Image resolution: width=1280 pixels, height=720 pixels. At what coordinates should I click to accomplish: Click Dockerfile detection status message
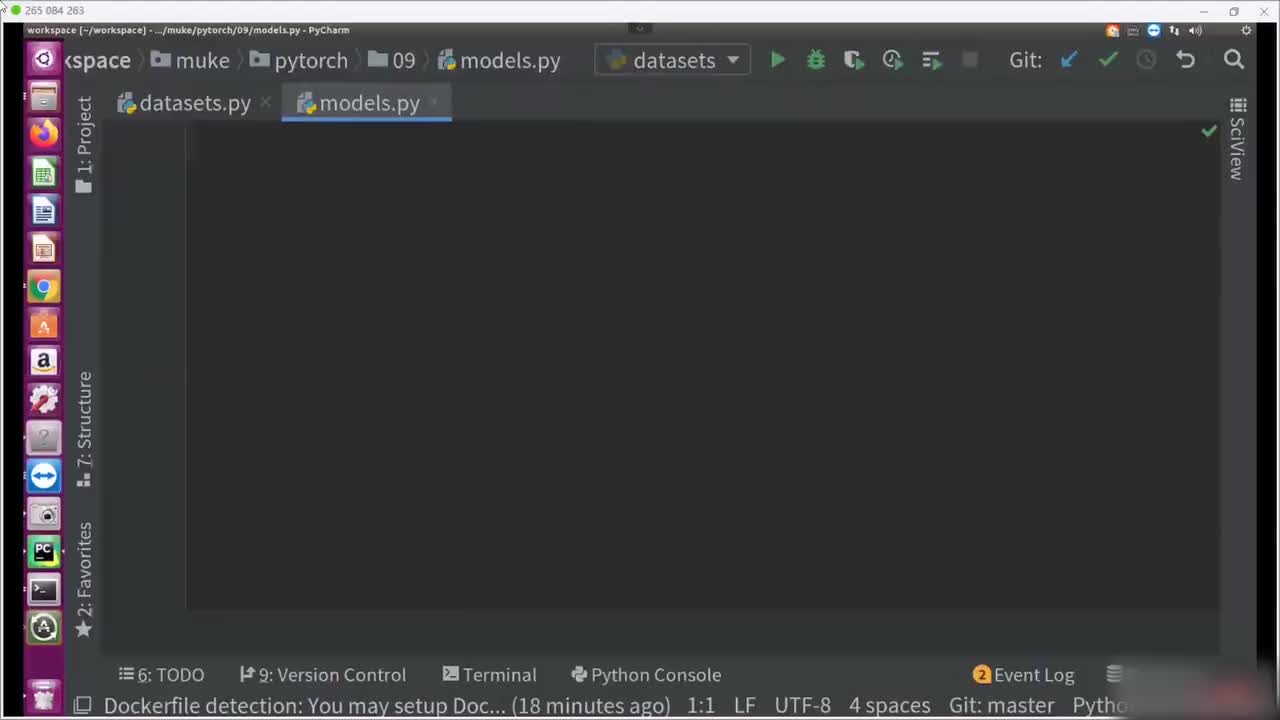387,706
